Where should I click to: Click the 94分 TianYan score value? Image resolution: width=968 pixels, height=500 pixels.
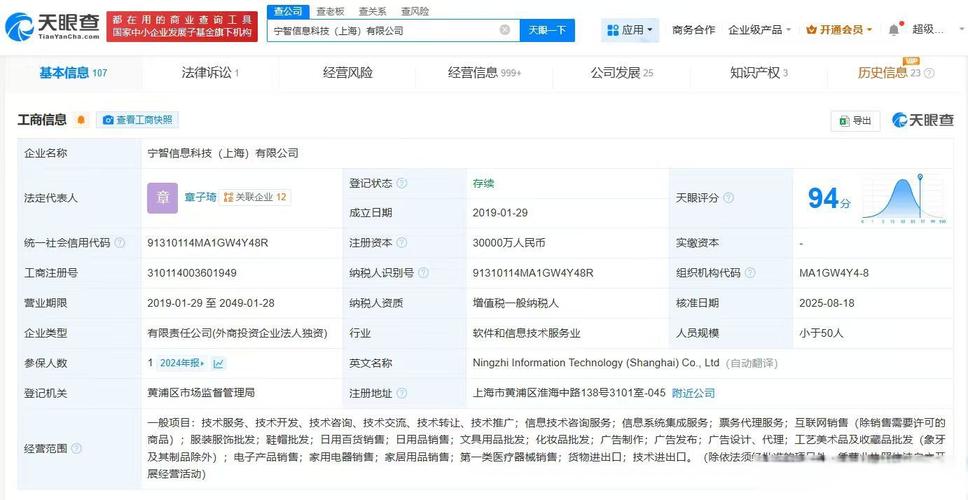pyautogui.click(x=829, y=199)
